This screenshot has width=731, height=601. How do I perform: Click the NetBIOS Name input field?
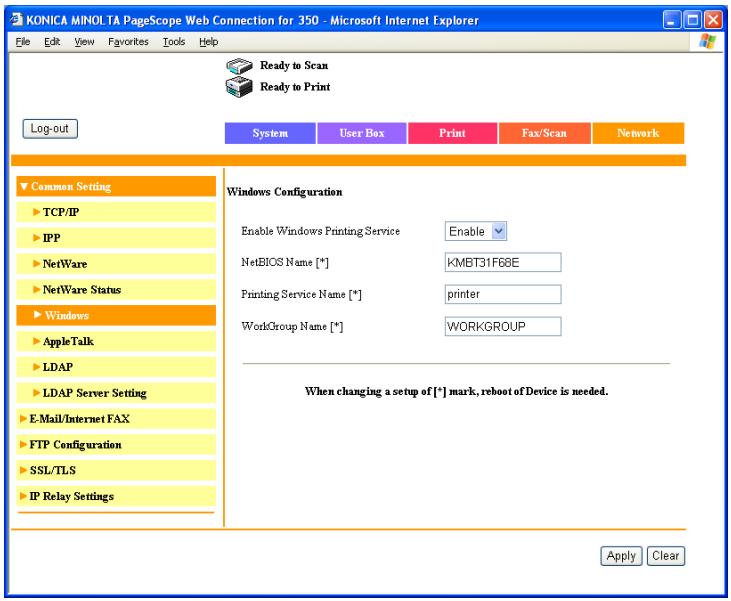503,263
